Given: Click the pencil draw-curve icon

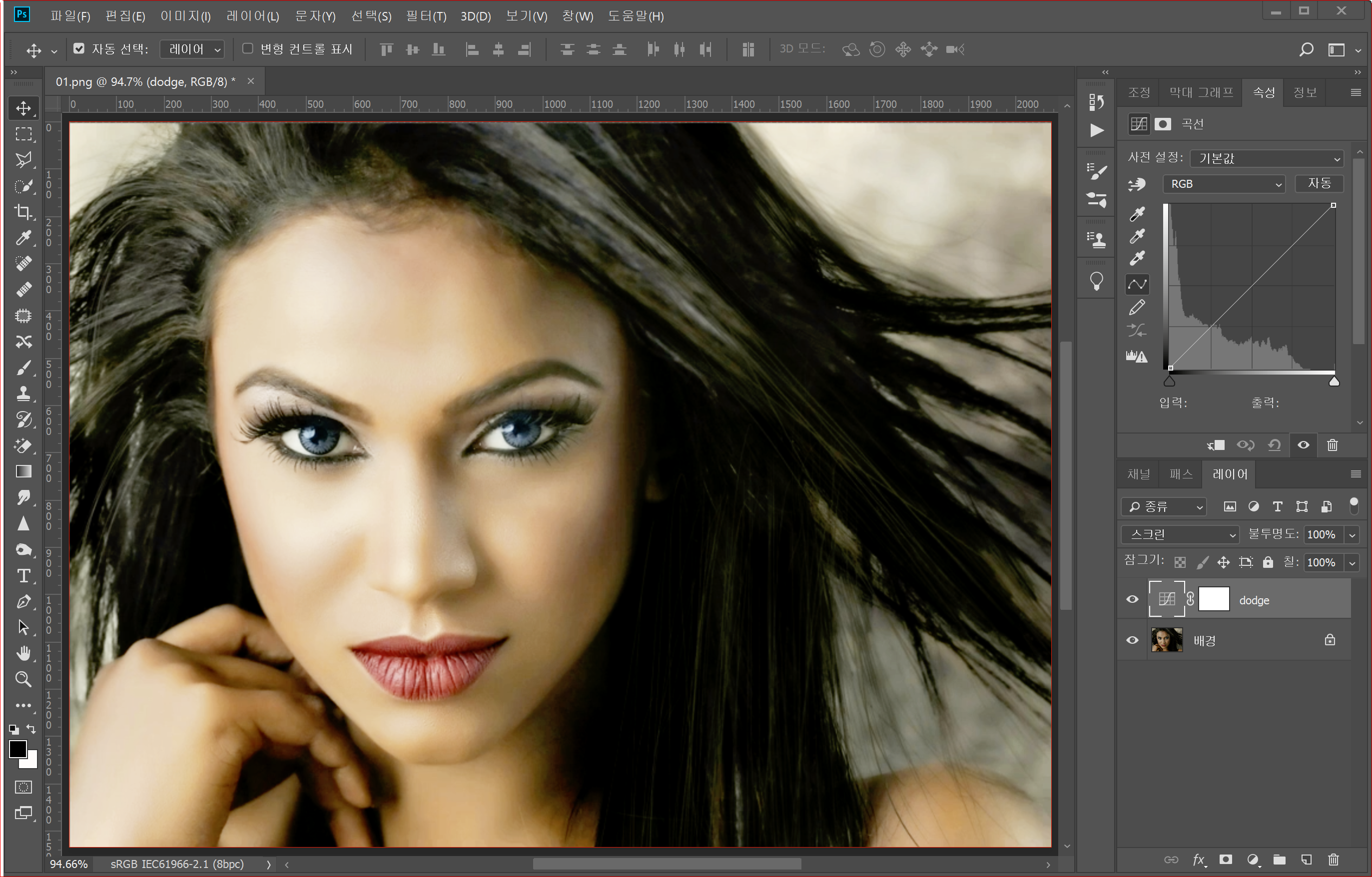Looking at the screenshot, I should (1137, 308).
